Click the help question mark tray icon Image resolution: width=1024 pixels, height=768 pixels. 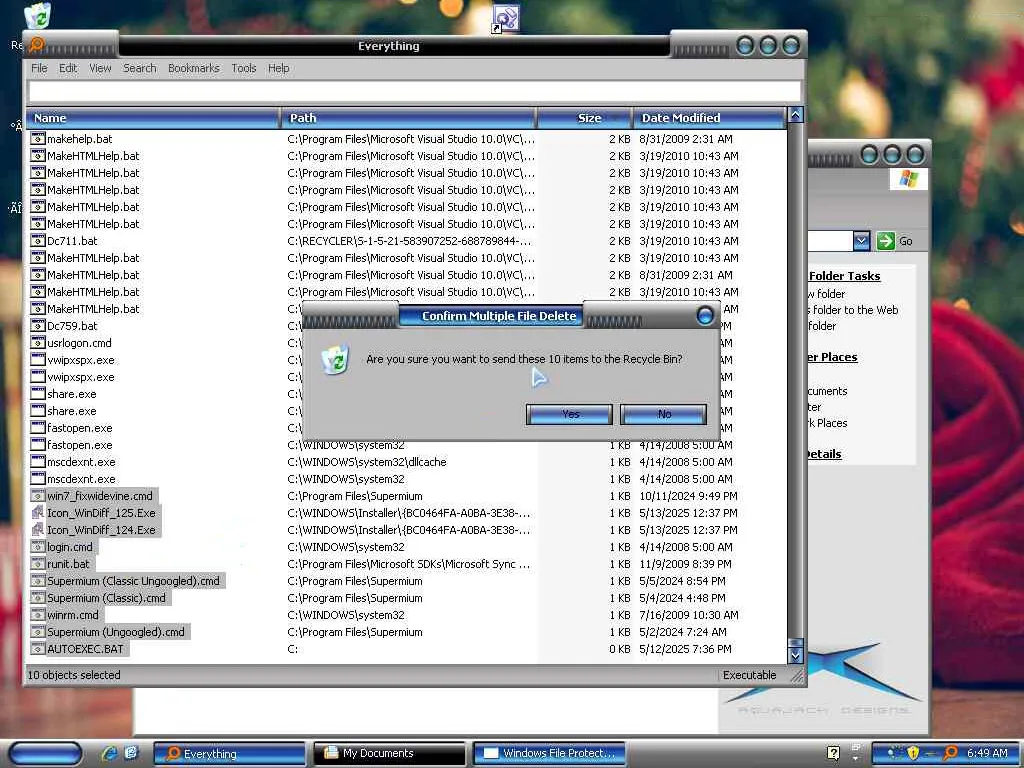pyautogui.click(x=833, y=753)
